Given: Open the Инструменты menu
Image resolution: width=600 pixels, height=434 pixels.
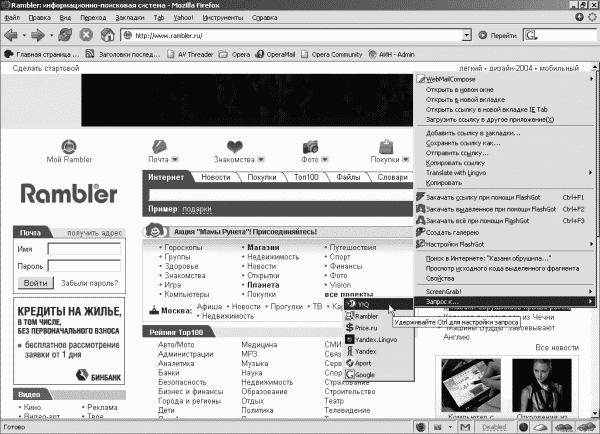Looking at the screenshot, I should 223,18.
